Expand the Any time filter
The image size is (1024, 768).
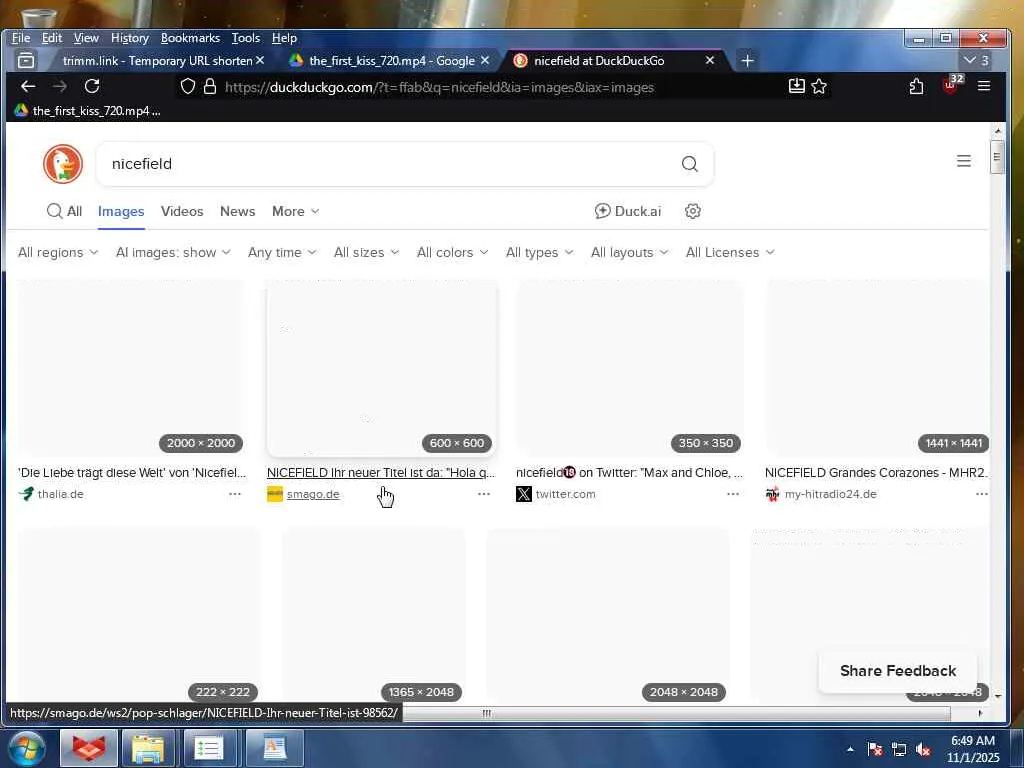click(282, 252)
